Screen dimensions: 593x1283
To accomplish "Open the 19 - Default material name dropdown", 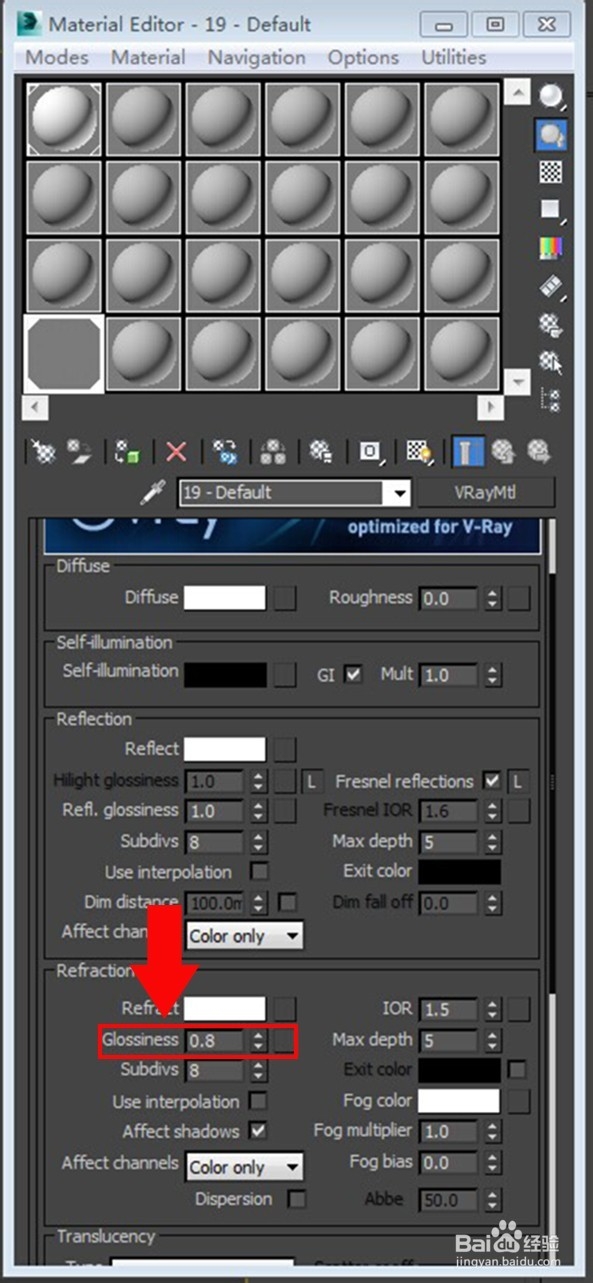I will point(400,493).
